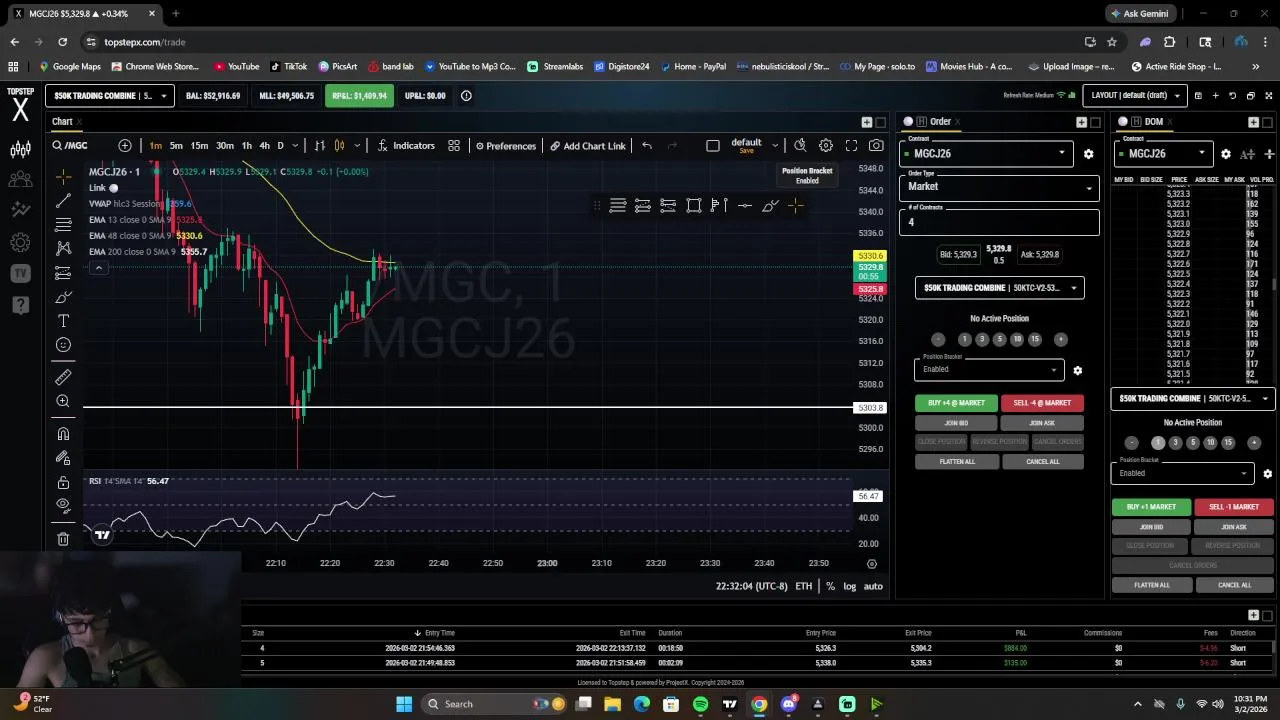Open the trading chart icon in Topstep sidebar
Image resolution: width=1280 pixels, height=720 pixels.
point(20,150)
